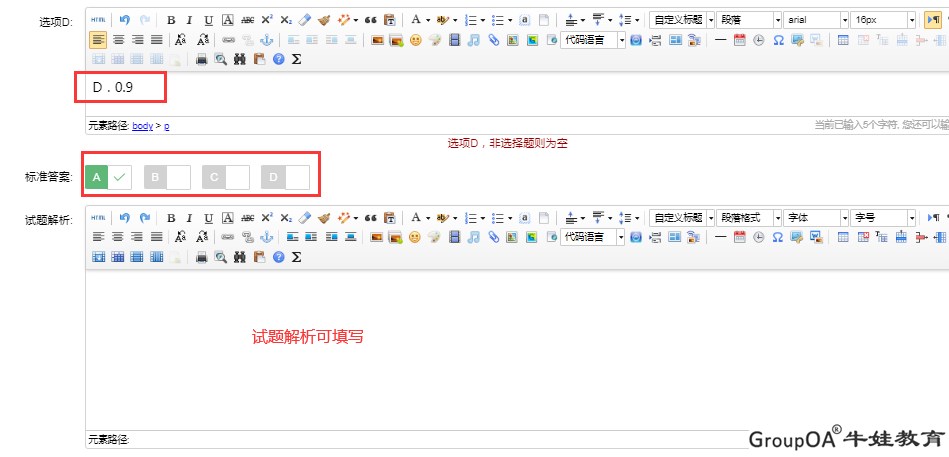Screen dimensions: 949x457
Task: Toggle right align in 选项D editor
Action: pos(138,41)
